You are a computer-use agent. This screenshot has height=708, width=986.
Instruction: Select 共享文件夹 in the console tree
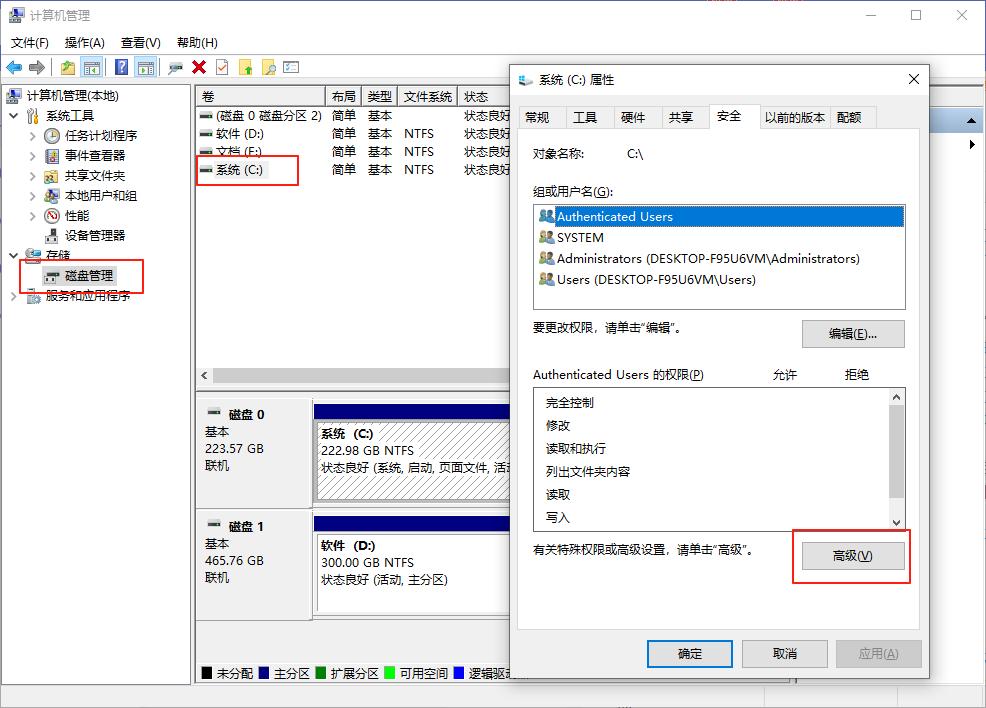pyautogui.click(x=95, y=176)
